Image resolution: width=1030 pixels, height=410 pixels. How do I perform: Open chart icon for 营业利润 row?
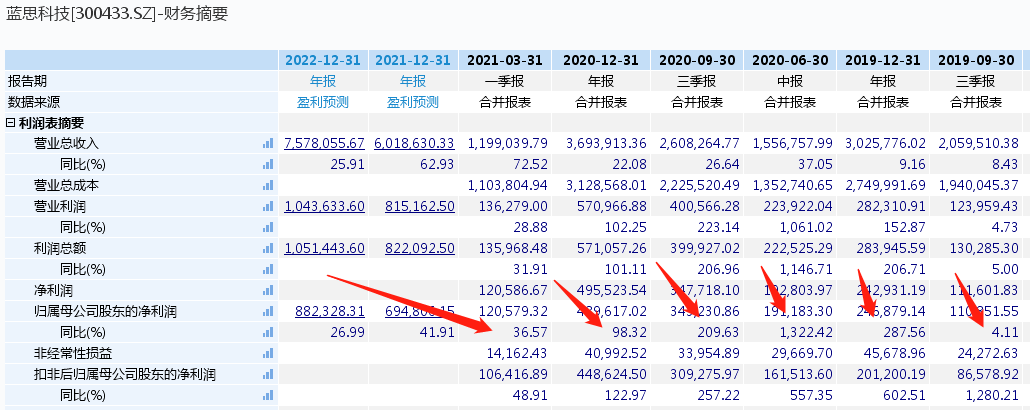tap(267, 206)
